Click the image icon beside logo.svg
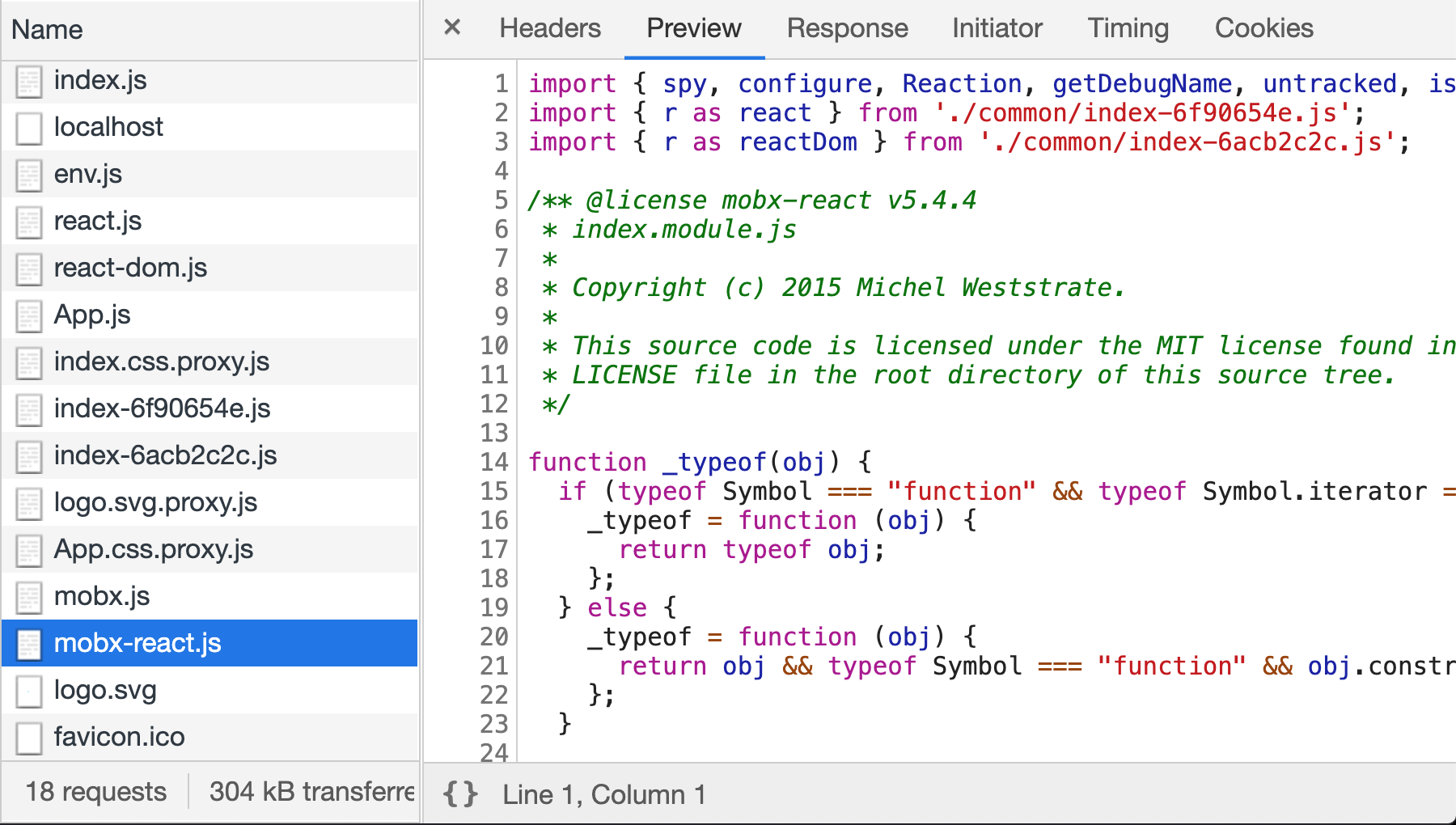The height and width of the screenshot is (825, 1456). (29, 692)
